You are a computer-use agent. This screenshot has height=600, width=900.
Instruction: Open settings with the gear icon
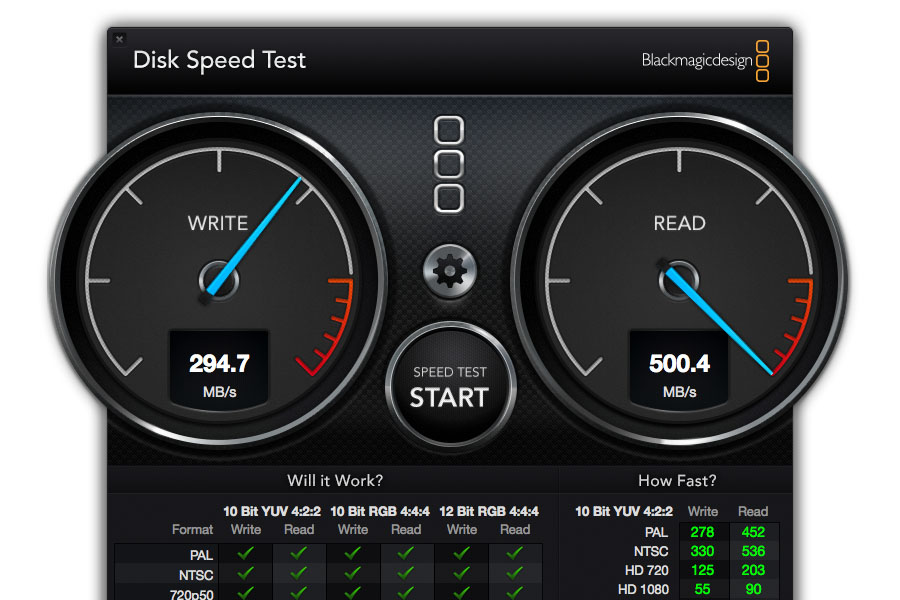(x=450, y=270)
